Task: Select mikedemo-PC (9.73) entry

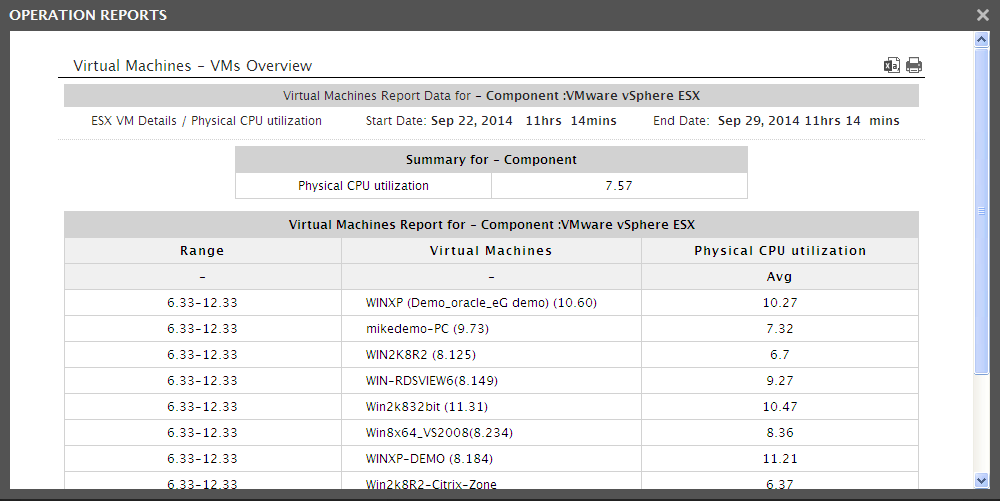Action: pos(427,329)
